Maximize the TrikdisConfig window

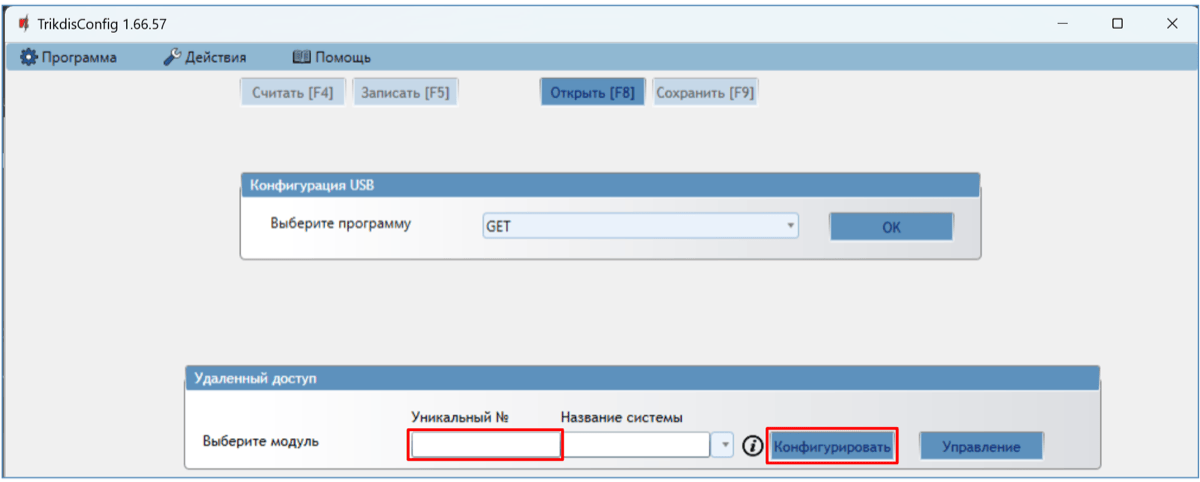point(1117,23)
